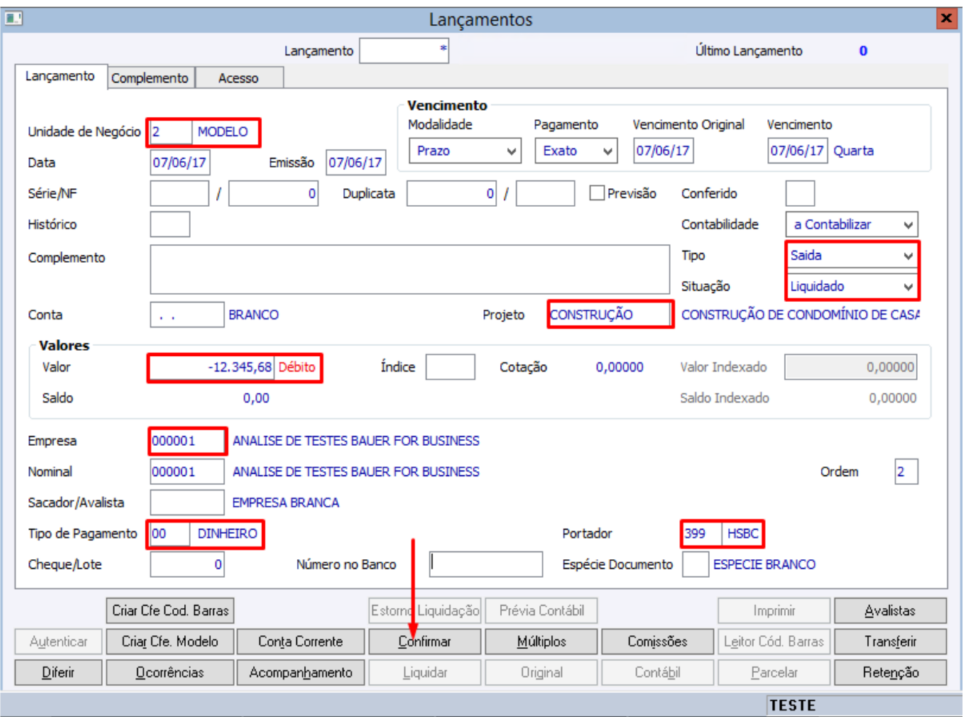Click the Vencimento Original date field
The height and width of the screenshot is (717, 963).
663,151
